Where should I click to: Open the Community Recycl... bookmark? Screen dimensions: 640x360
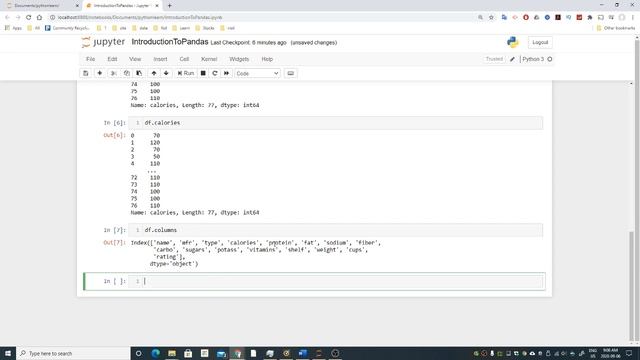[67, 28]
